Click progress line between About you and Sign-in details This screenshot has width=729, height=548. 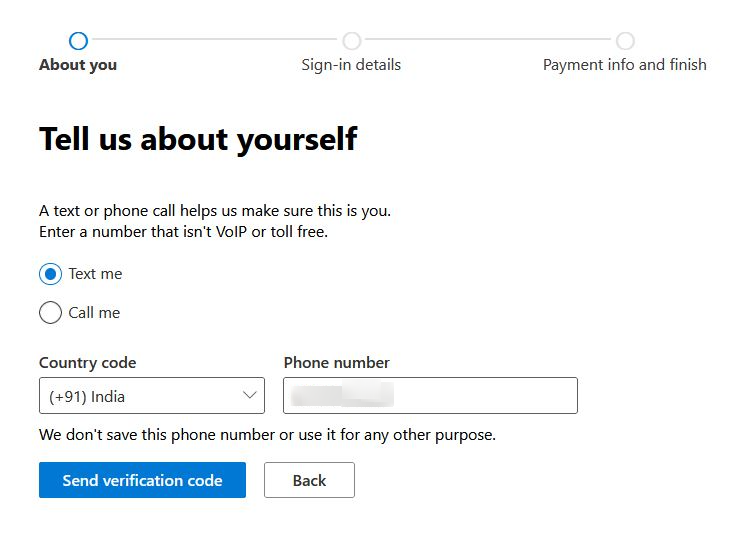point(214,41)
